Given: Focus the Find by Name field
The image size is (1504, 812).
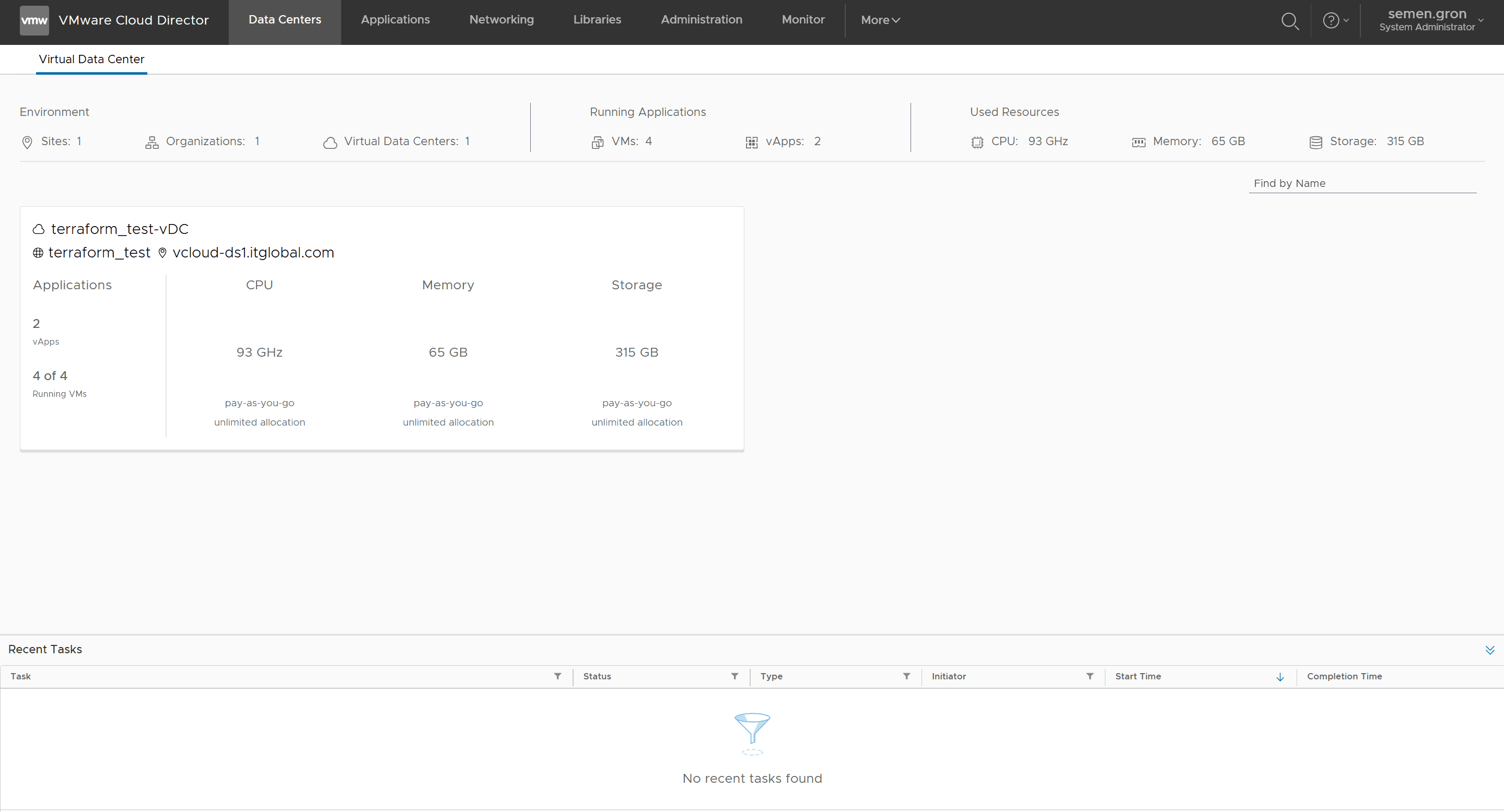Looking at the screenshot, I should tap(1362, 183).
